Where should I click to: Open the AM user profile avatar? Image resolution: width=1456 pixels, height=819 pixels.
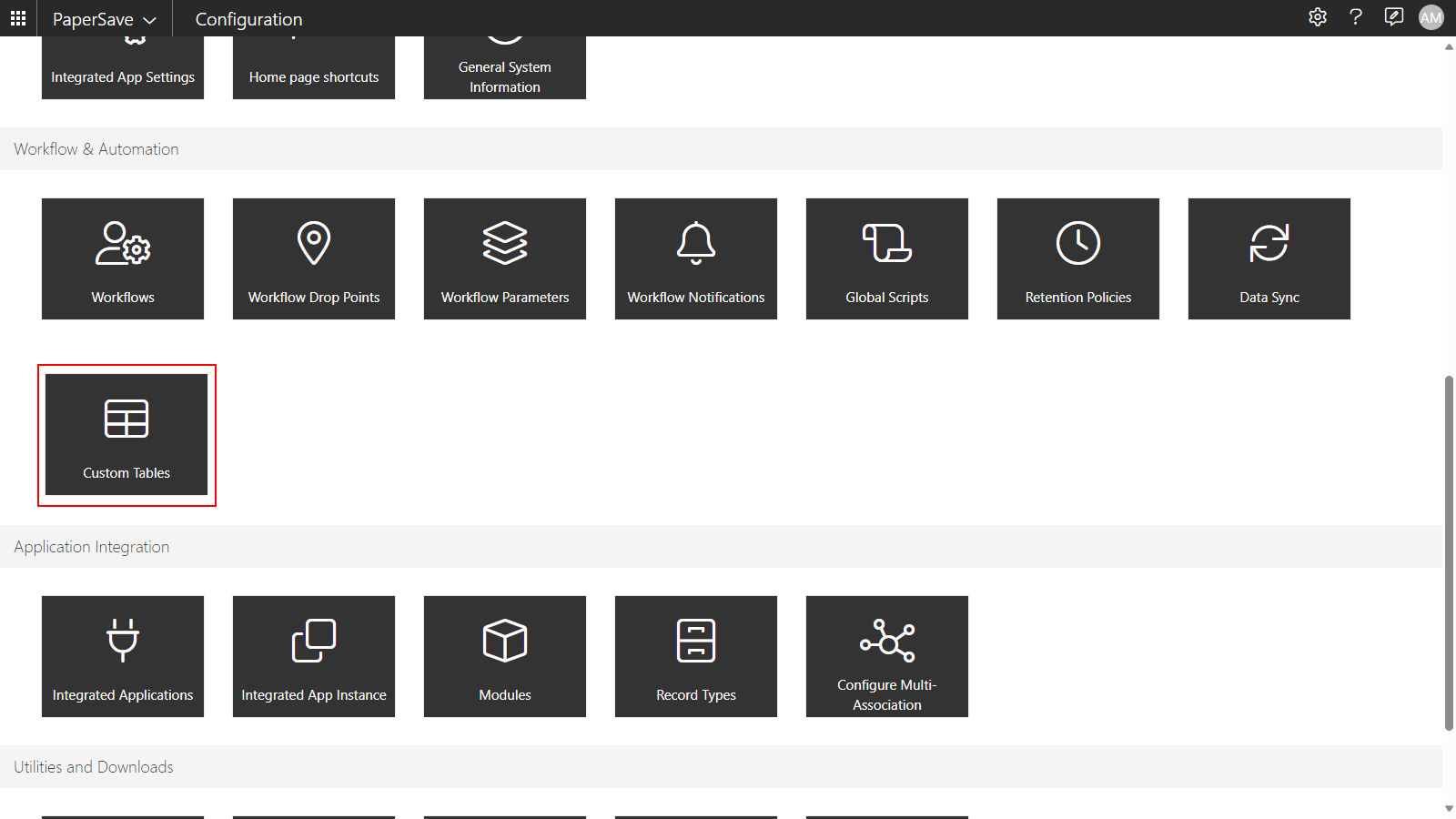[x=1431, y=17]
